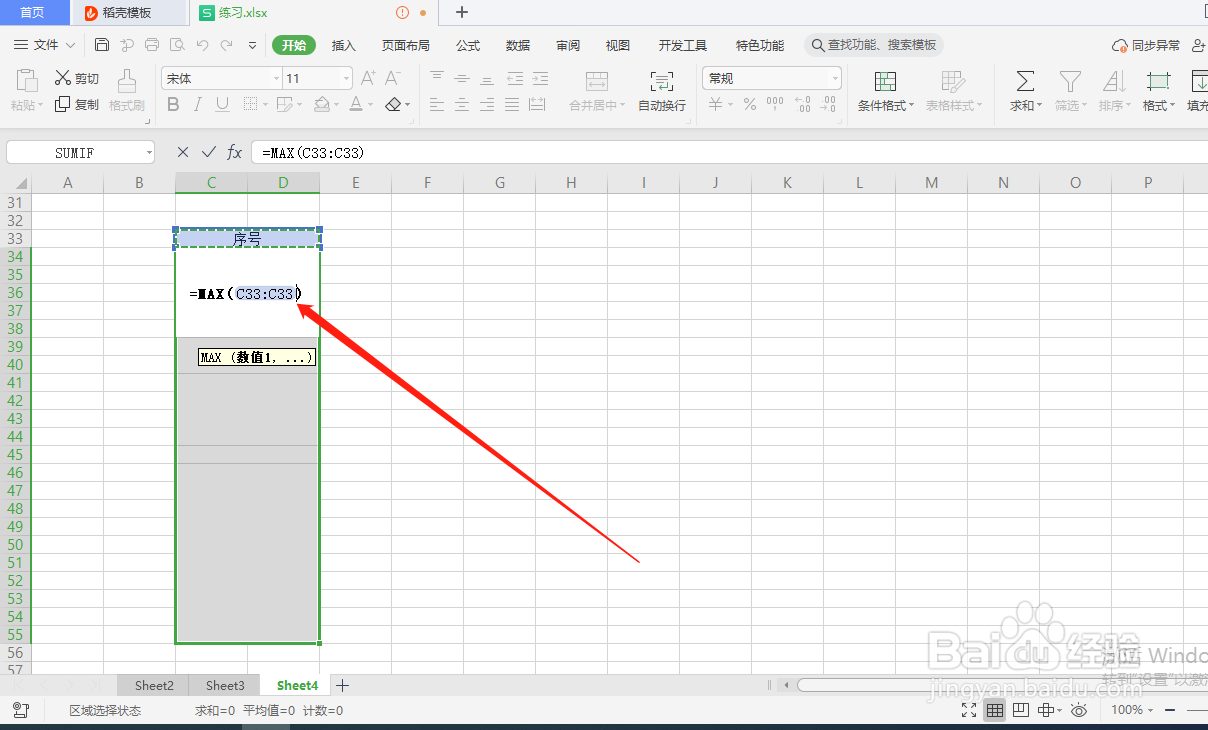Viewport: 1208px width, 730px height.
Task: Click the Increase decimal places icon
Action: (802, 104)
